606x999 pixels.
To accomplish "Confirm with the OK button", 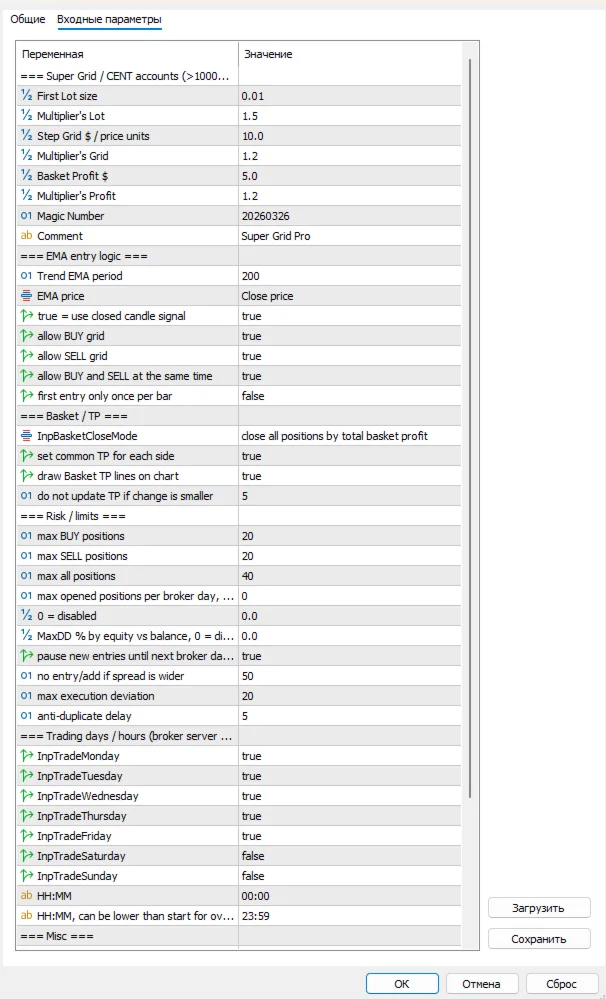I will [x=402, y=983].
